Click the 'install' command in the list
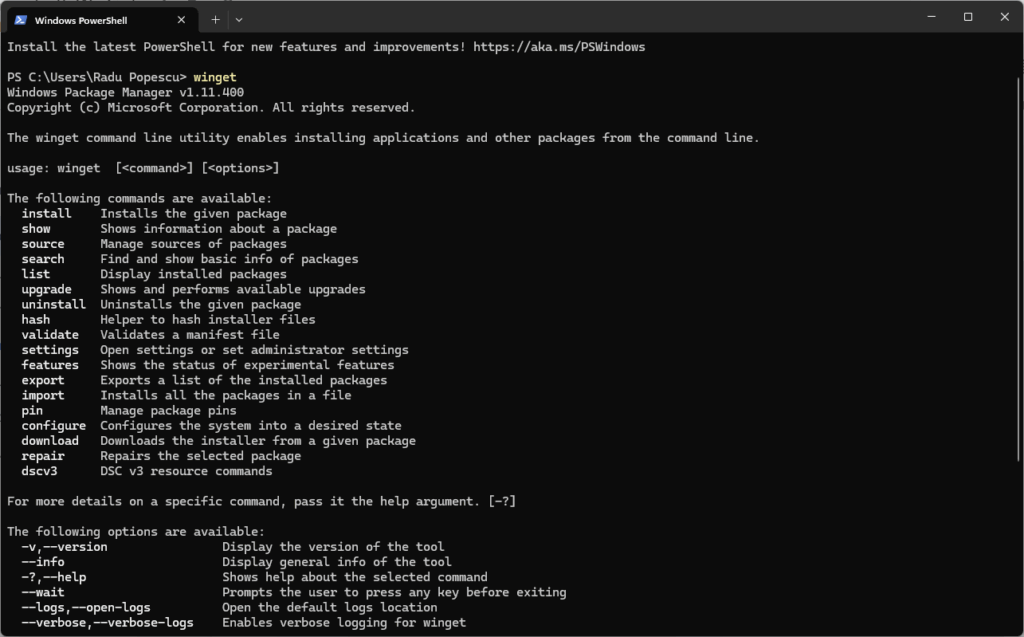This screenshot has width=1024, height=637. point(46,213)
